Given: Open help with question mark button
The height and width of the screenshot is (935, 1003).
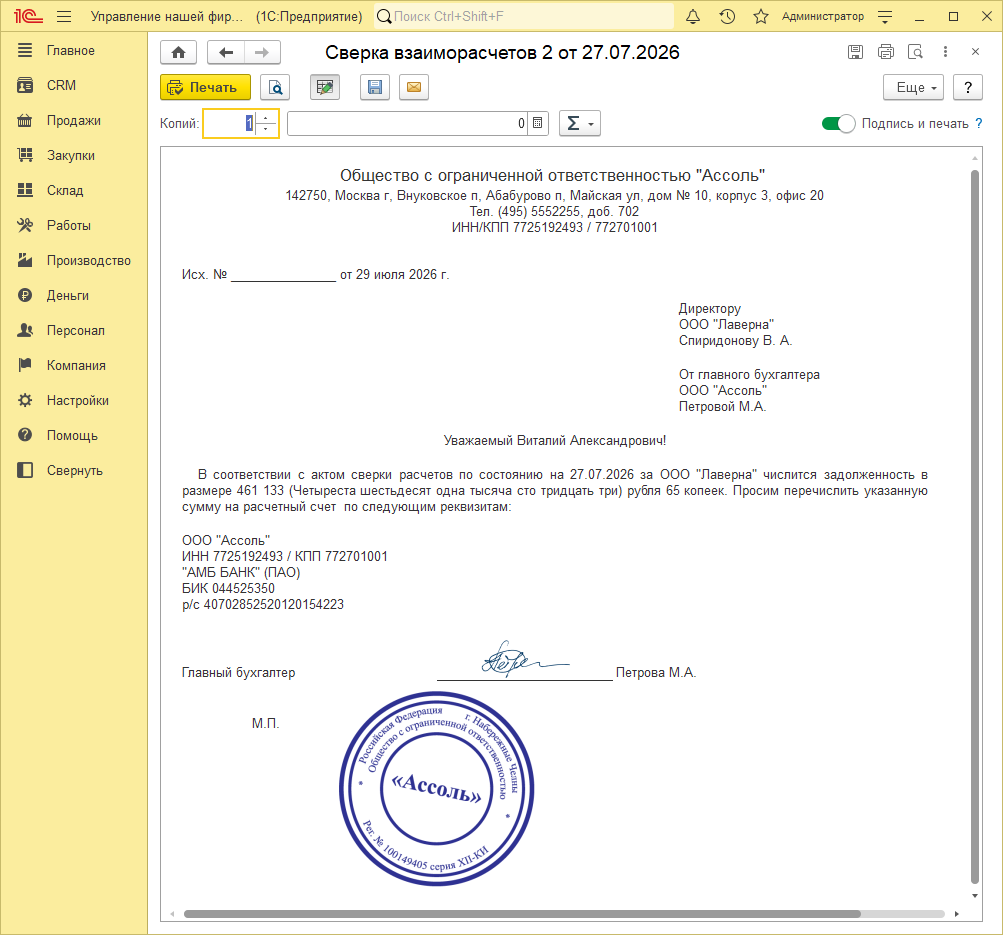Looking at the screenshot, I should point(968,88).
